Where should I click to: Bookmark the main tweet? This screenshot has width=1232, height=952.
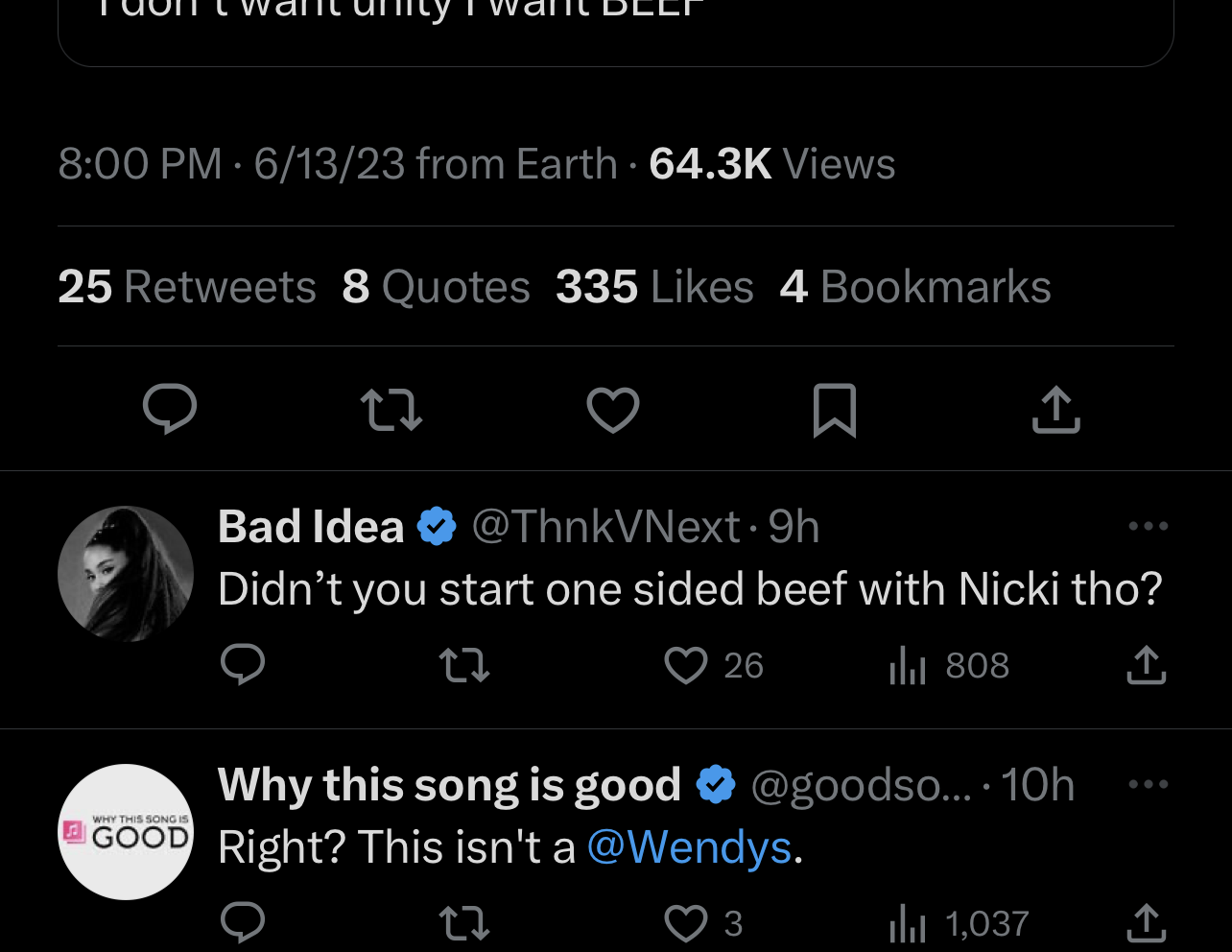click(x=834, y=410)
